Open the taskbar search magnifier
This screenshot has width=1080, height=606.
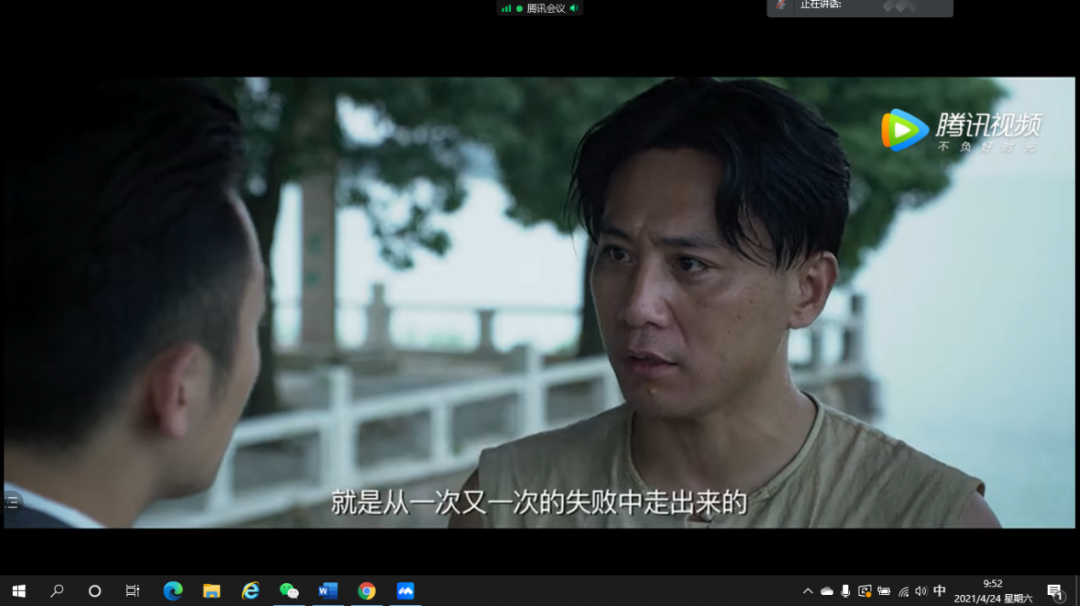click(57, 591)
